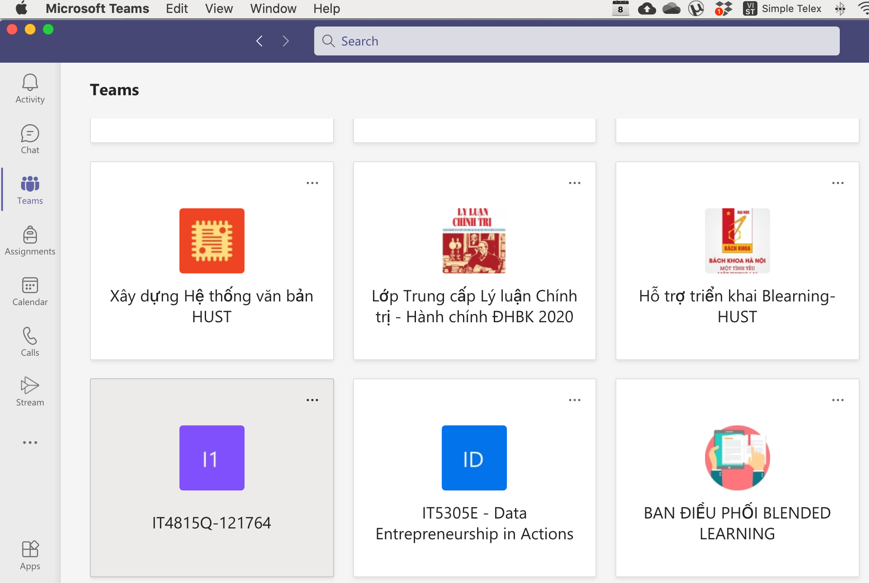Go forward with the right arrow

click(x=286, y=41)
